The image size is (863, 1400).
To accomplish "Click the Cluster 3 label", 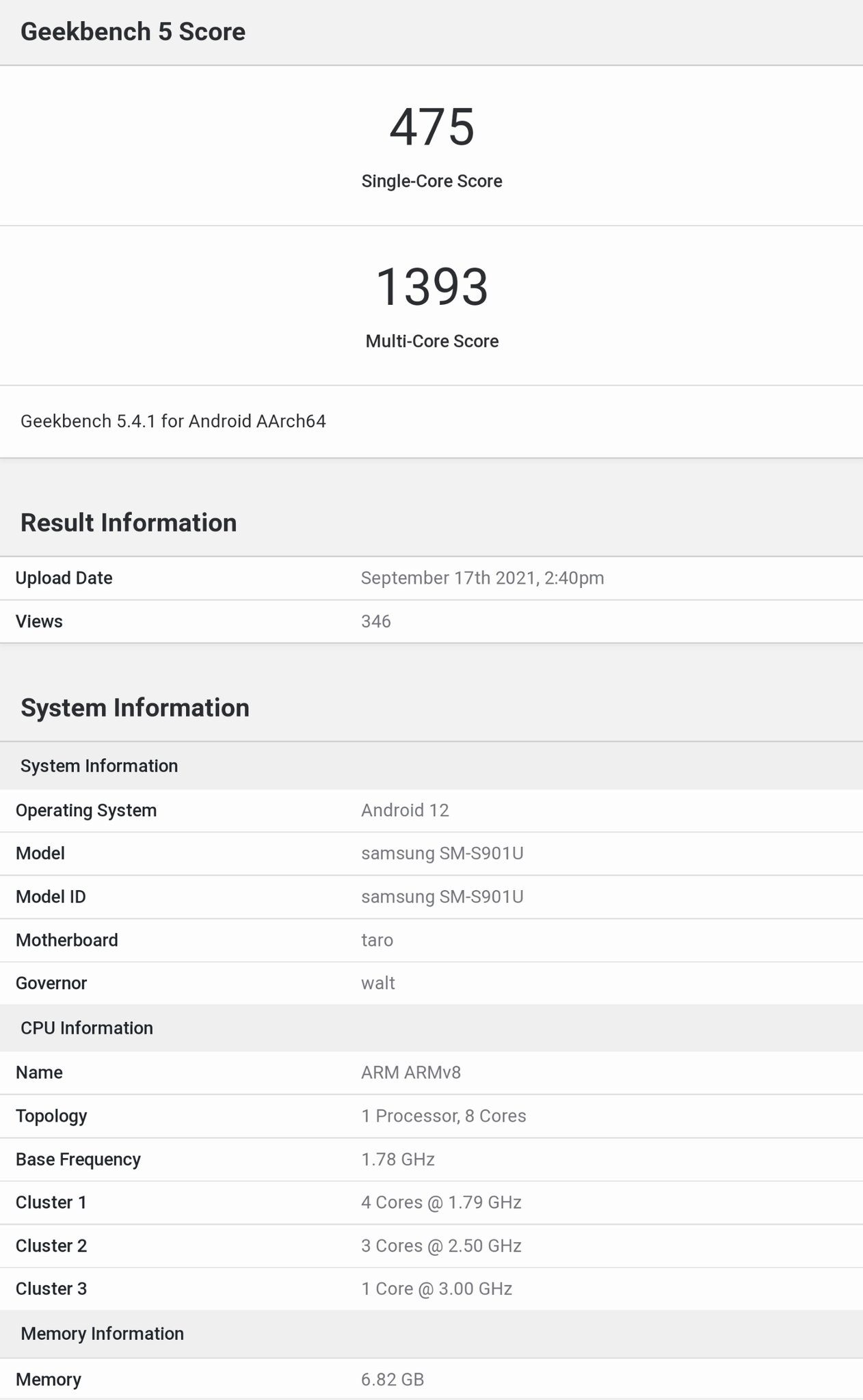I will point(51,1289).
